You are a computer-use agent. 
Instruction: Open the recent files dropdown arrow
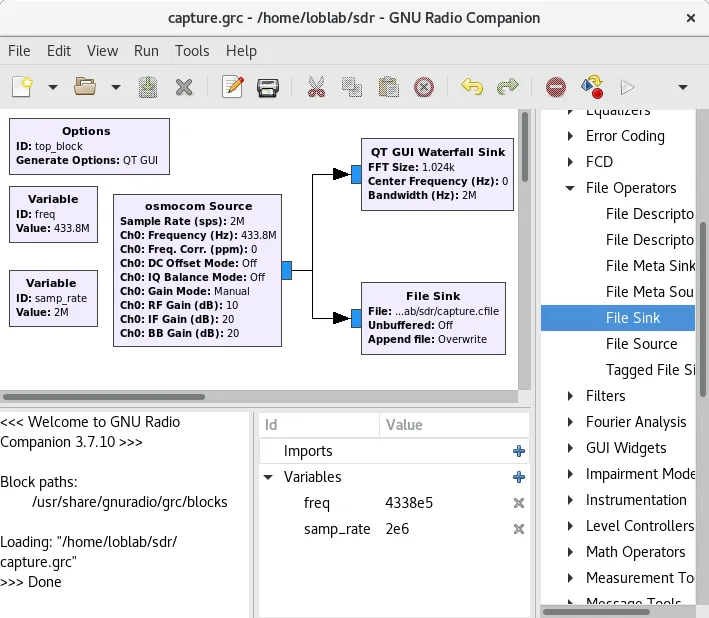[x=116, y=87]
